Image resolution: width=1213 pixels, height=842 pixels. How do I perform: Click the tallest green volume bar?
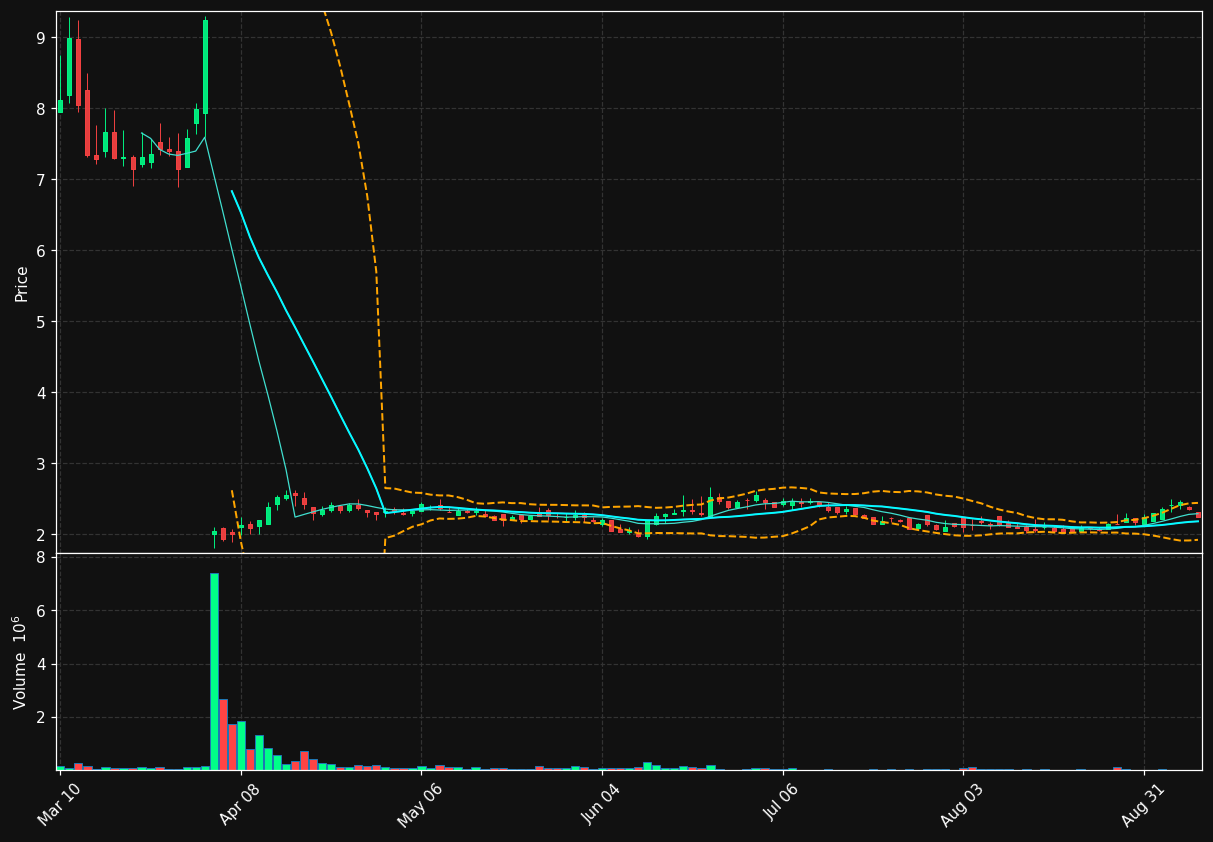(214, 671)
